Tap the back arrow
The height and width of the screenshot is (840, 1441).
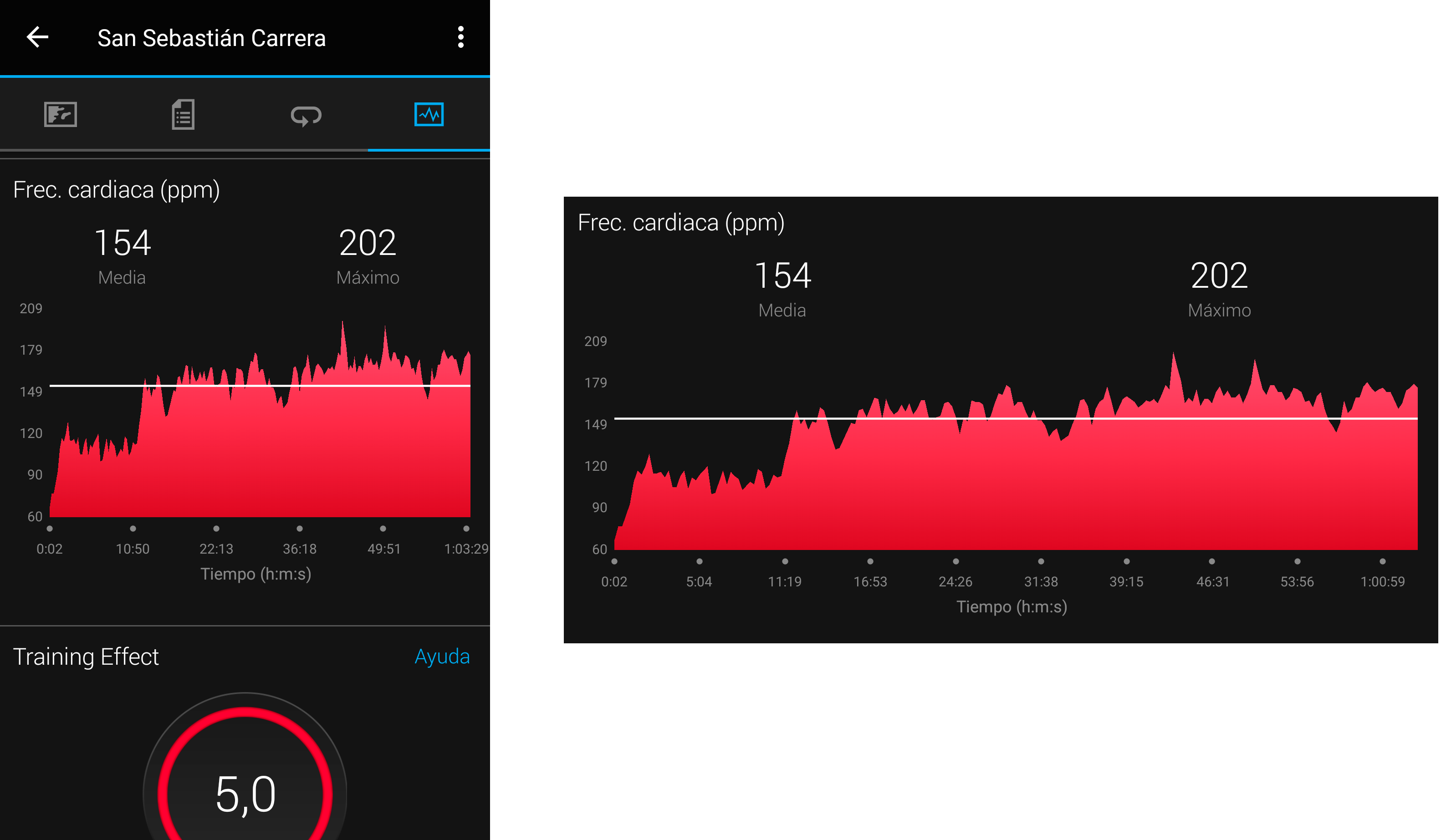(36, 38)
